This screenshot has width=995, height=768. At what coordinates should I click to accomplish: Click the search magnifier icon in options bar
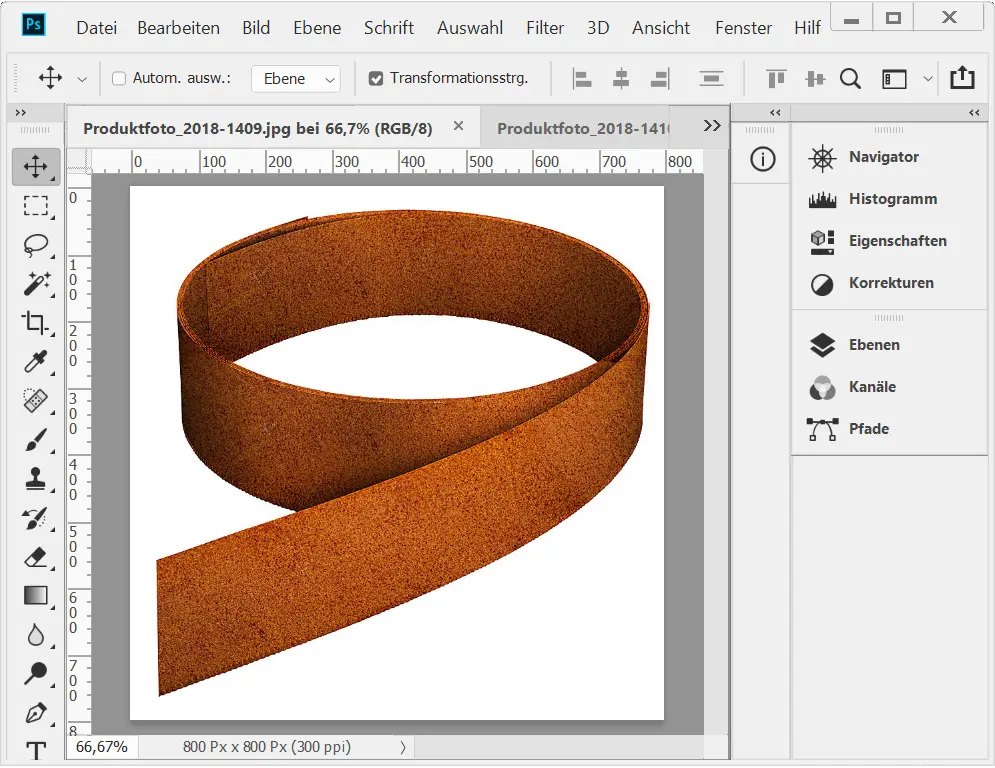point(850,78)
